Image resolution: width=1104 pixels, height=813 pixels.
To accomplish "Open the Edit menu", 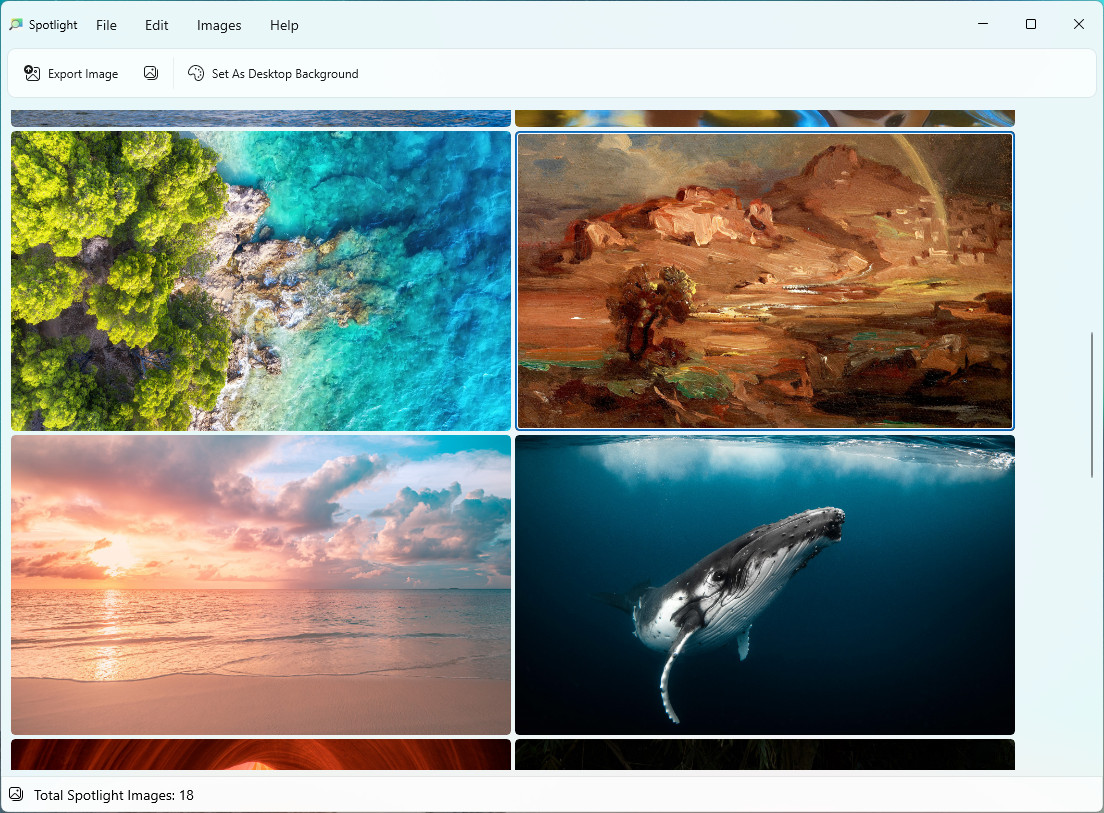I will [x=157, y=25].
